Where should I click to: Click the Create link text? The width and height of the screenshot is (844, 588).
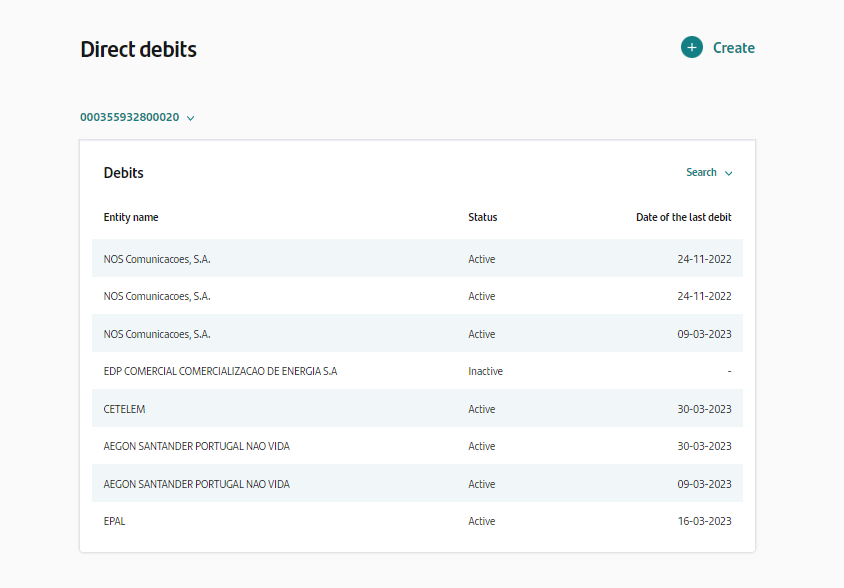point(734,48)
